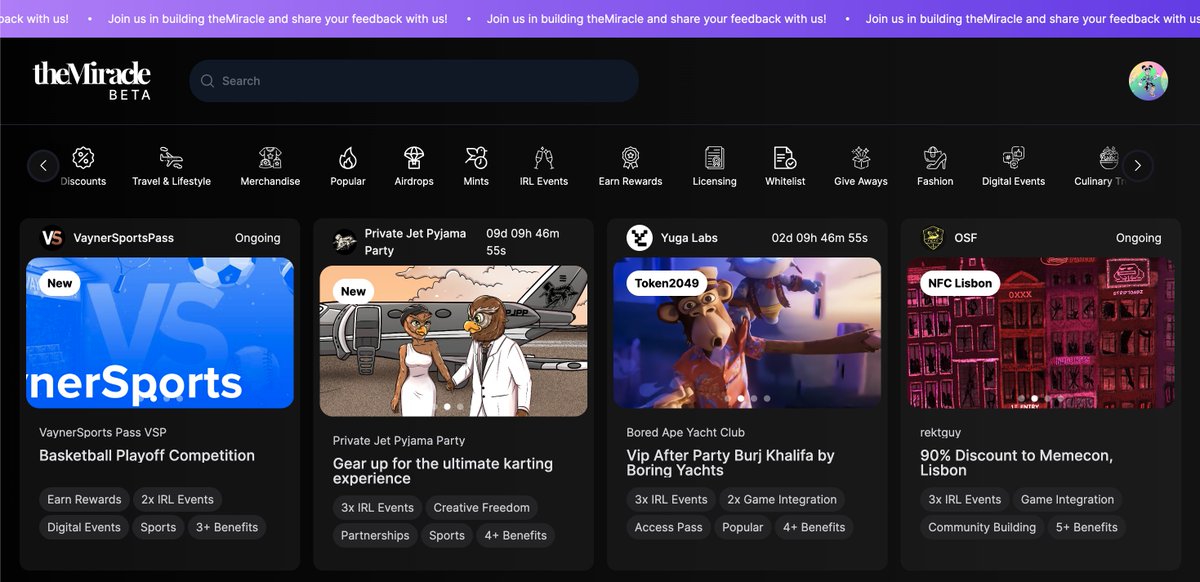Click the theMiracle BETA logo
The image size is (1200, 582).
pos(92,80)
